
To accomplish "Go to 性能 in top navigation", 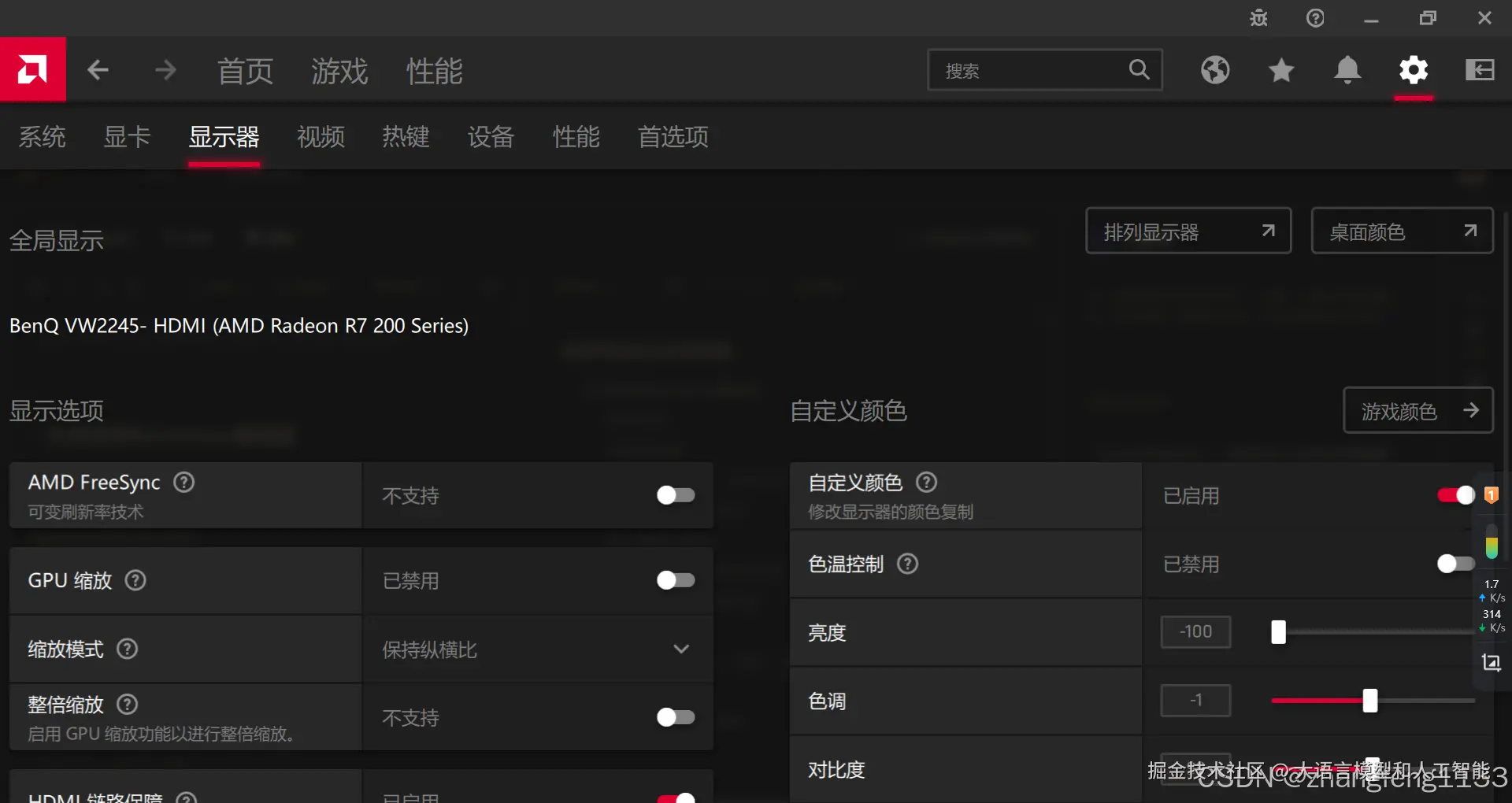I will coord(435,71).
